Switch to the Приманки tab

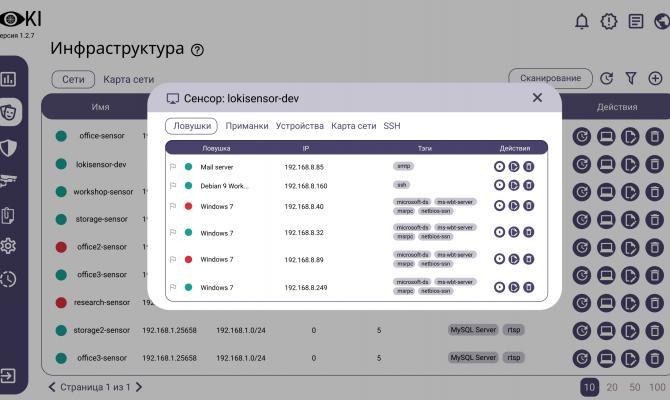point(247,126)
